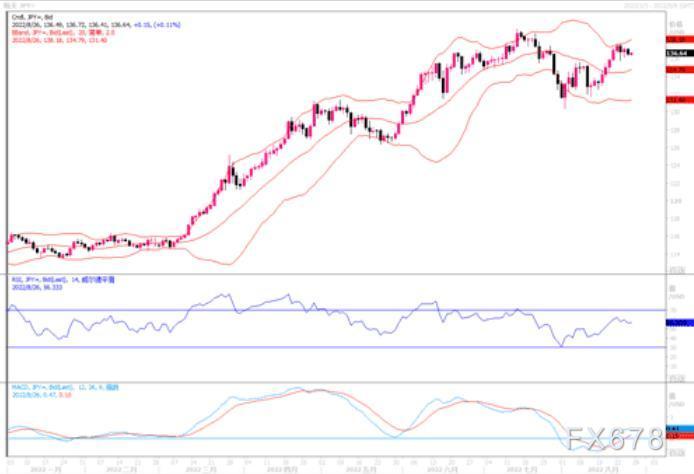
Task: Click the RSI indicator label in blue
Action: [x=63, y=280]
